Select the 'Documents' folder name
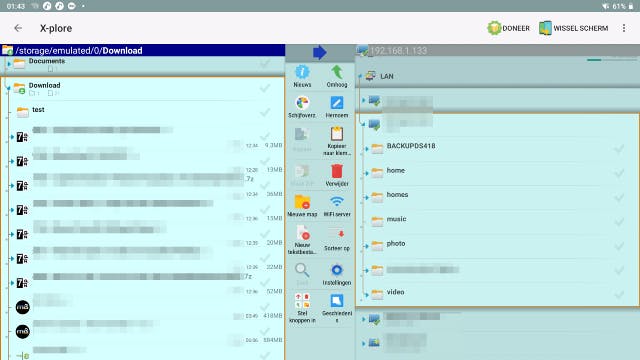Image resolution: width=640 pixels, height=360 pixels. (47, 61)
